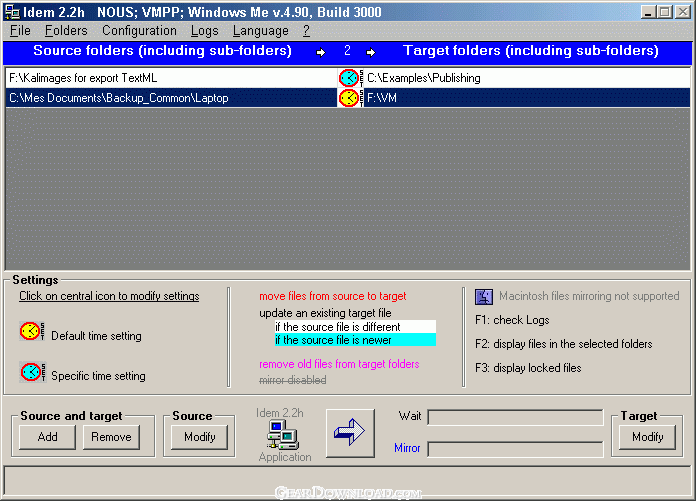Click Add under Source and target
The image size is (696, 501).
click(47, 437)
